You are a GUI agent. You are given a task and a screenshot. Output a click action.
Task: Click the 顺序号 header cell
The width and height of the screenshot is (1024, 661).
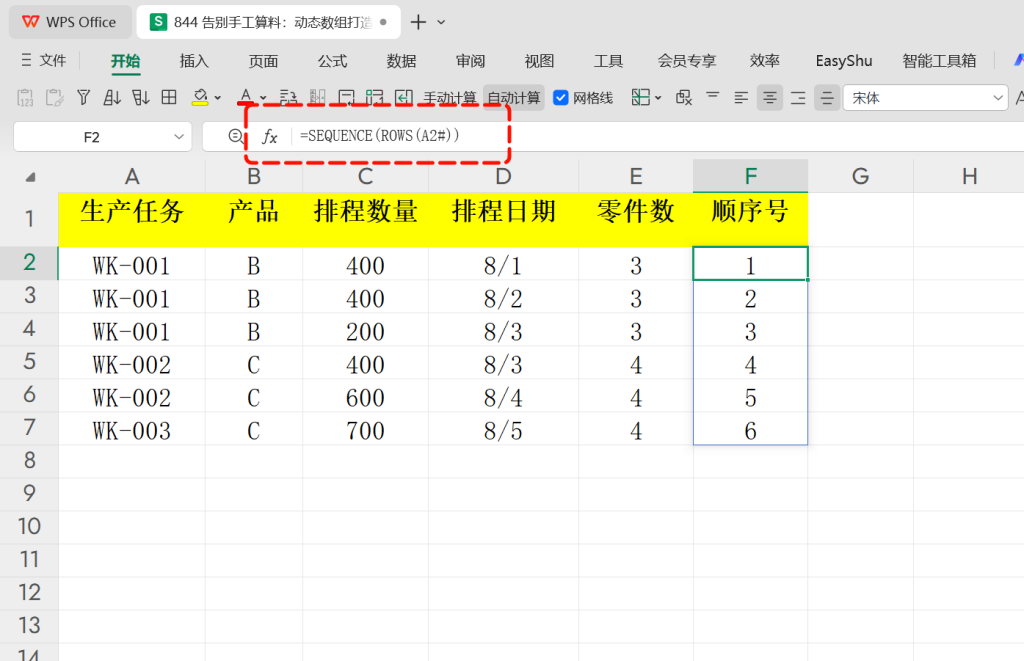point(750,219)
